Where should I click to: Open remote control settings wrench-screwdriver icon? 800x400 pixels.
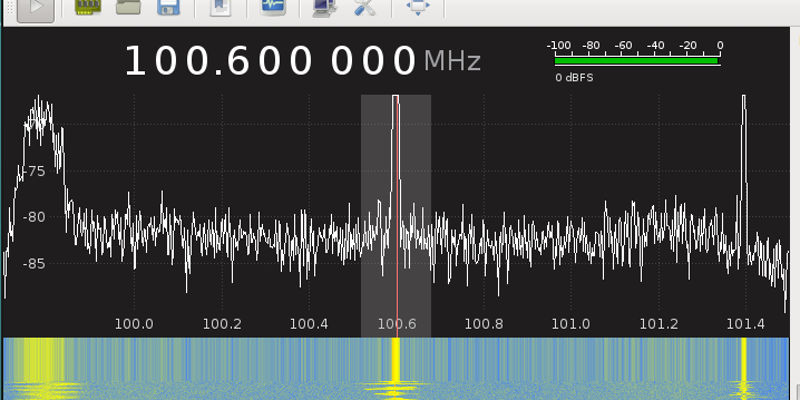[x=365, y=7]
